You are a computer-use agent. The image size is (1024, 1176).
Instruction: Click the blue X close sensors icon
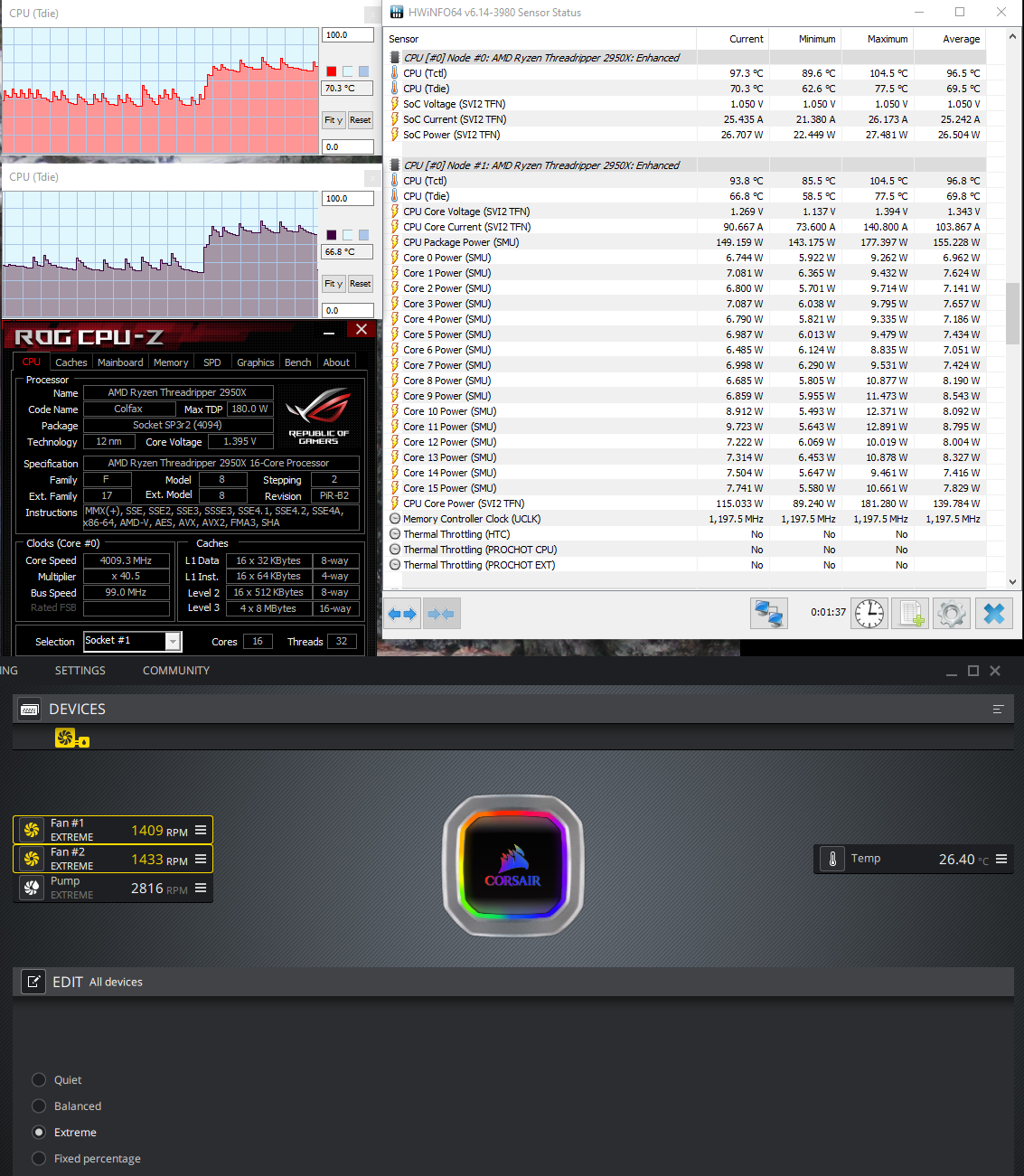[994, 614]
